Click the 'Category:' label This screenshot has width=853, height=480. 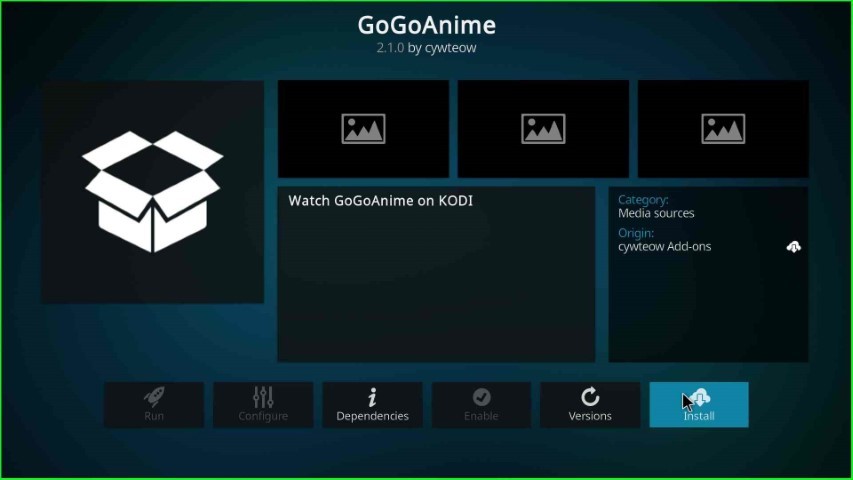pos(643,200)
